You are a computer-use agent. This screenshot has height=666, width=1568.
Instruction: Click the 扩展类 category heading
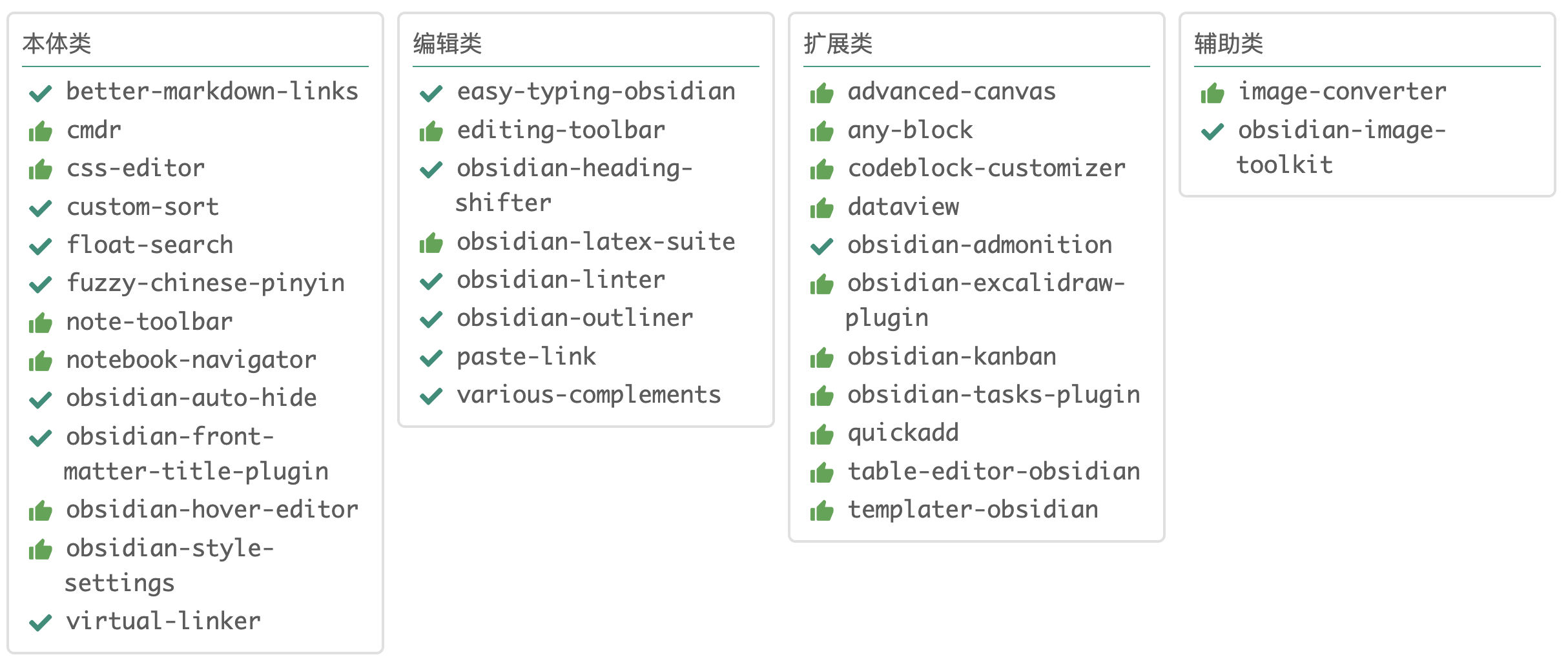(x=838, y=44)
